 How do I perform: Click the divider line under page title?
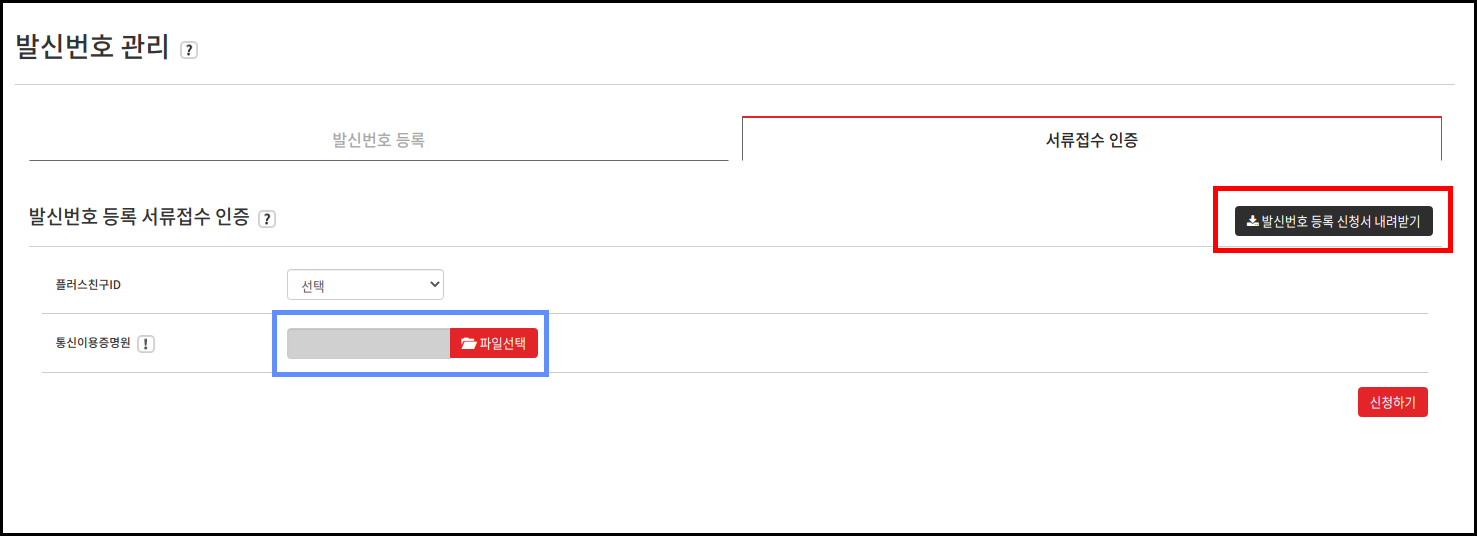point(735,84)
